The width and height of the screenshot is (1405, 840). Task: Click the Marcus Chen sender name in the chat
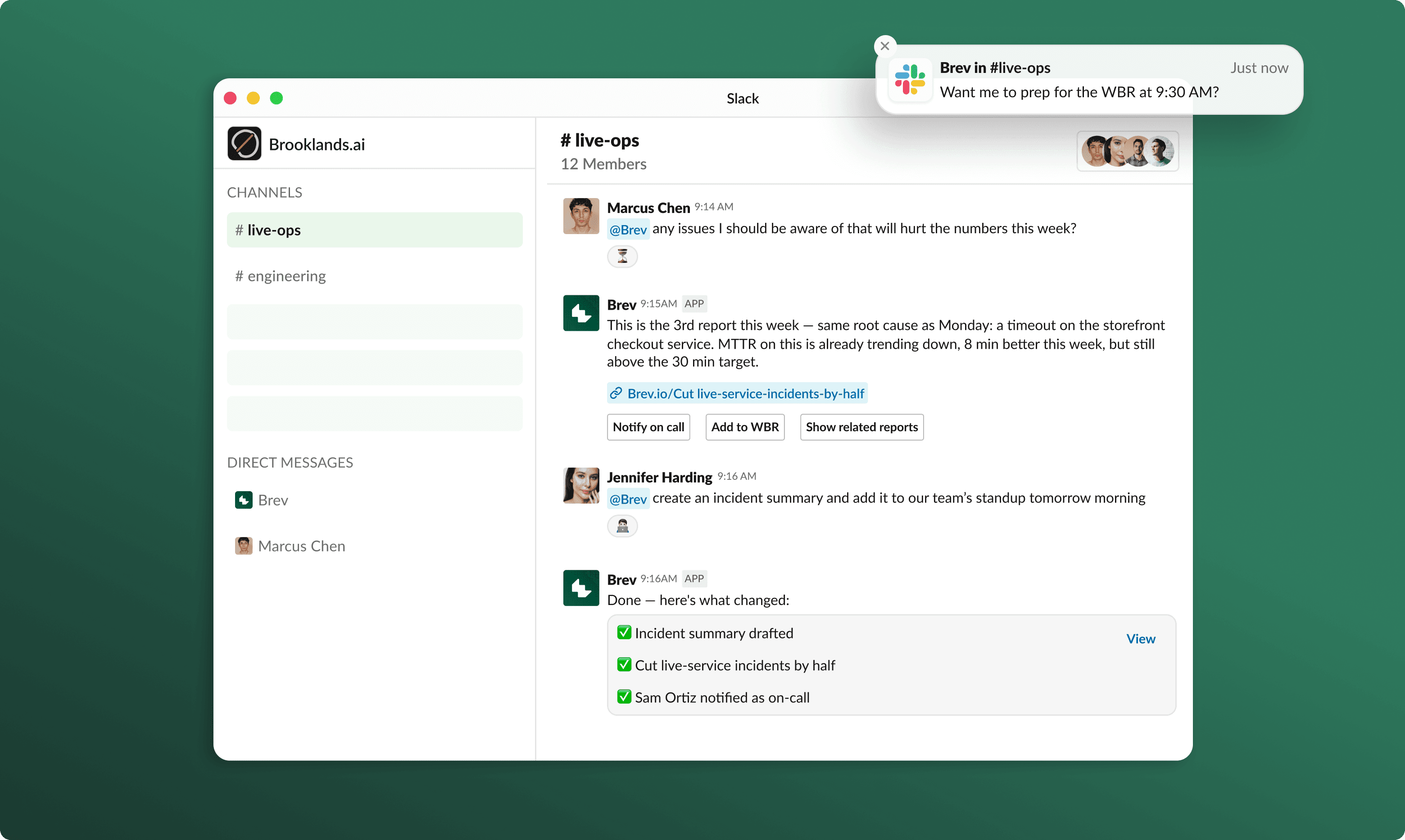pos(649,208)
